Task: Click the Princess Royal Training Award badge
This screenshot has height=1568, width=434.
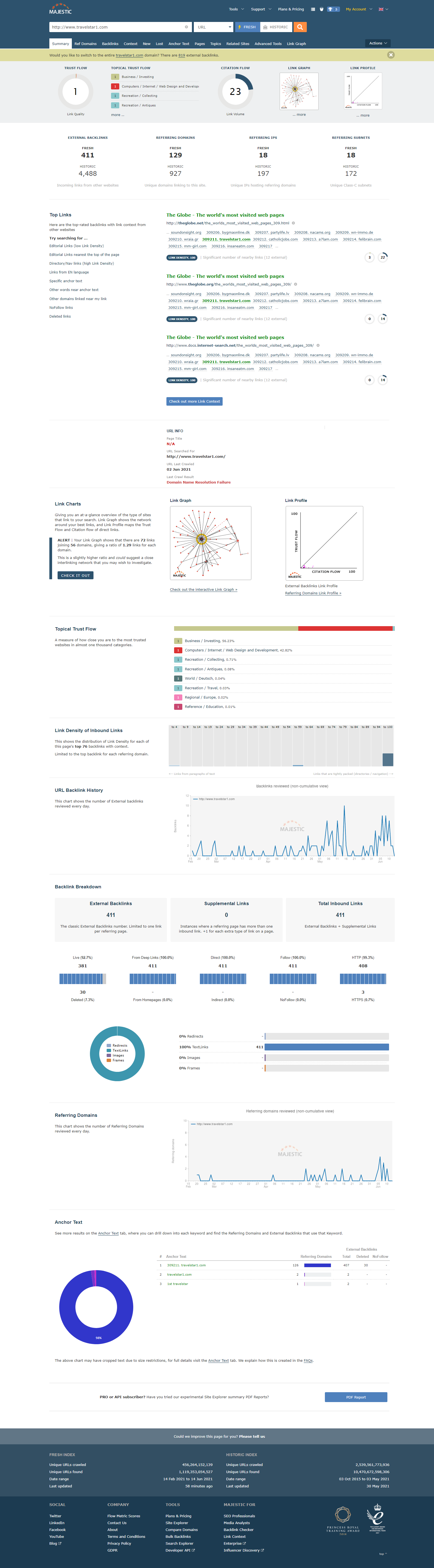Action: [343, 1521]
